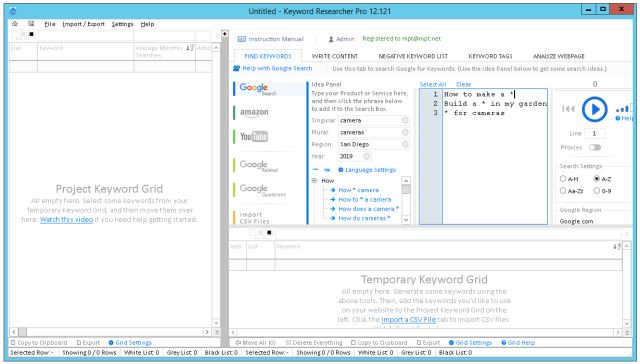Screen dimensions: 640x364
Task: Select the Amazon keyword source logo
Action: (254, 112)
